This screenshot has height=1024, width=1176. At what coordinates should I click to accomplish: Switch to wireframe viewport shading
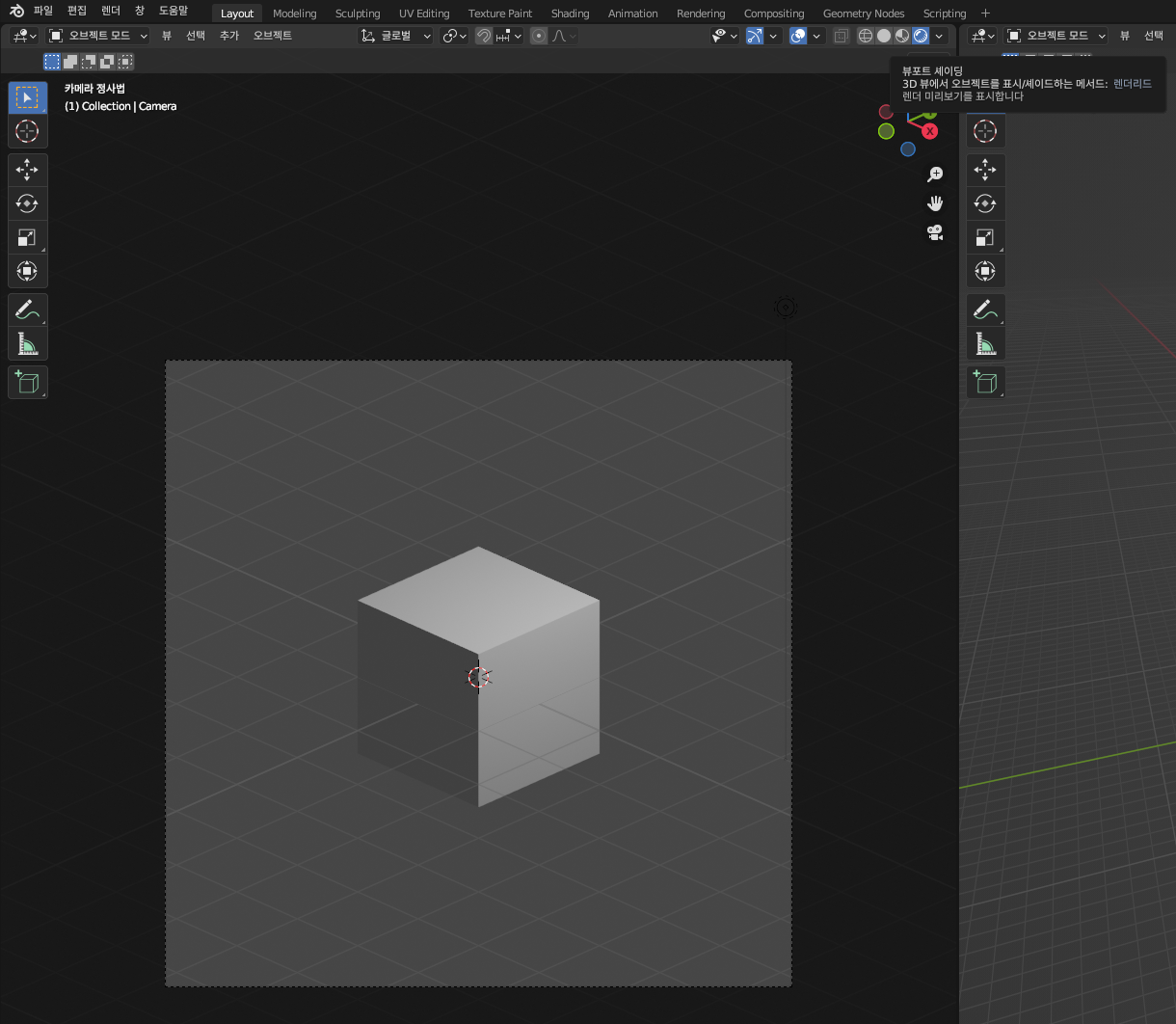pyautogui.click(x=866, y=36)
